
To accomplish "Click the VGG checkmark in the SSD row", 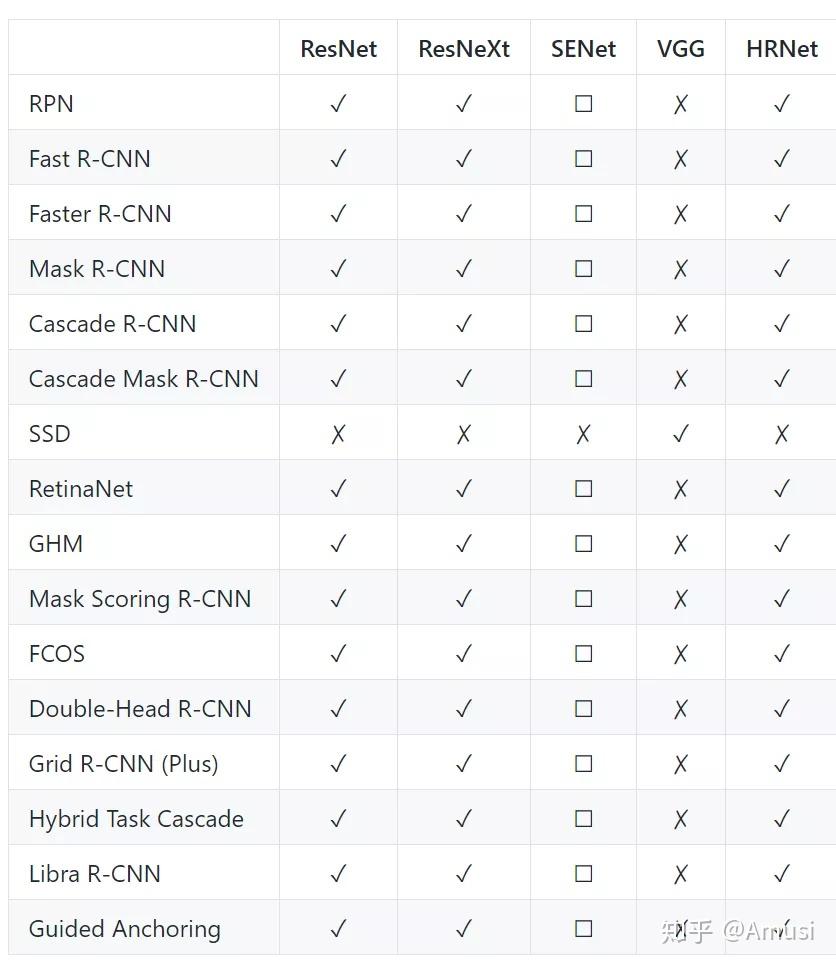I will (681, 434).
